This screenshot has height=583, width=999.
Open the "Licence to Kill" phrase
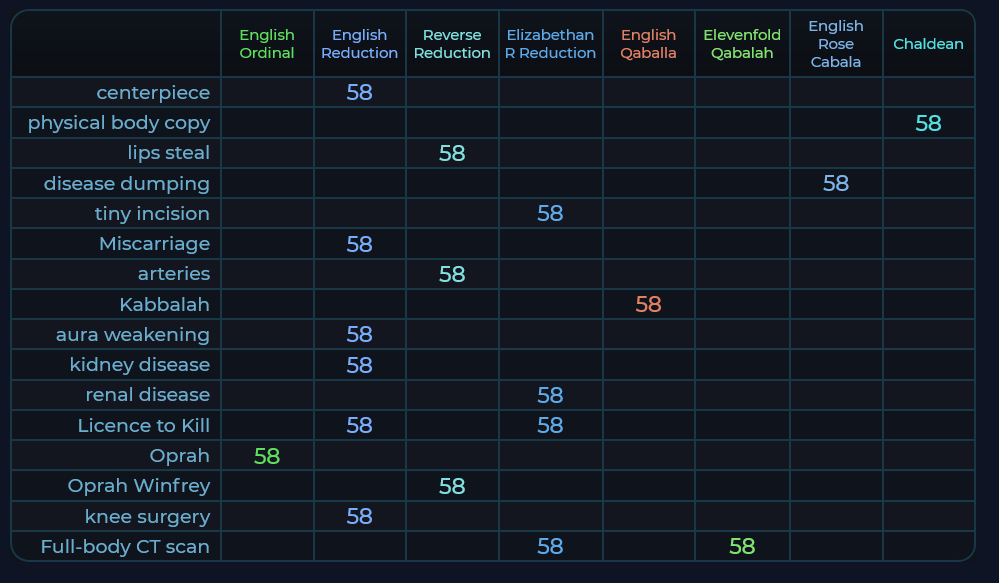point(144,426)
